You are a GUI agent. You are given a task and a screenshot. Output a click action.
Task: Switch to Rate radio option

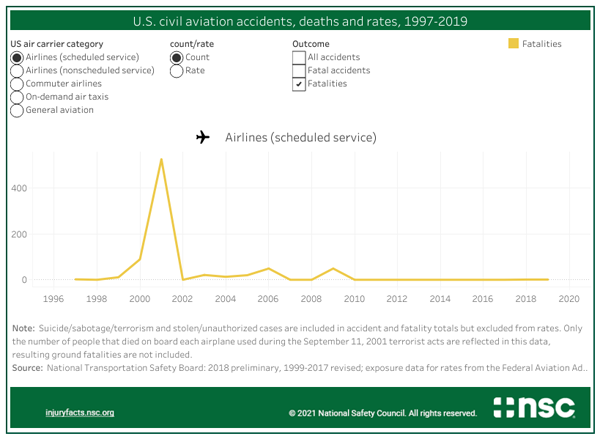point(176,71)
